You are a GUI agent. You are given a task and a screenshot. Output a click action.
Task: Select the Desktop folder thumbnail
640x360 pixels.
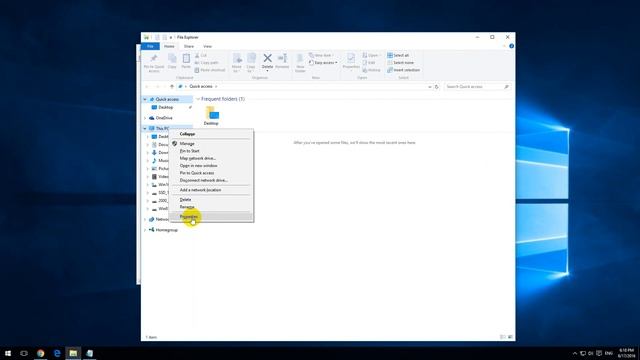coord(211,116)
